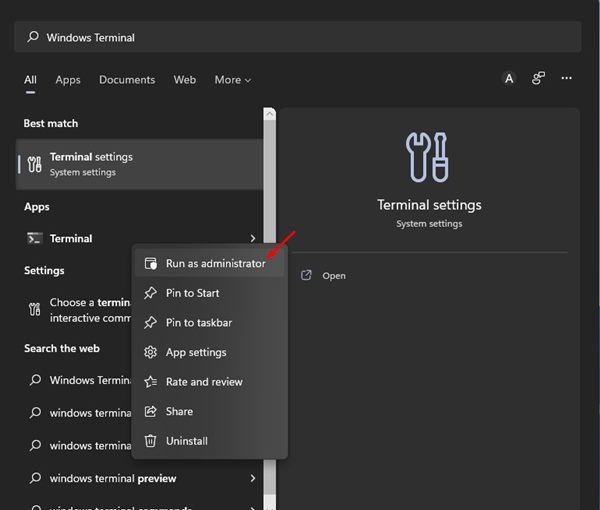
Task: Switch to the Web tab
Action: coord(184,80)
